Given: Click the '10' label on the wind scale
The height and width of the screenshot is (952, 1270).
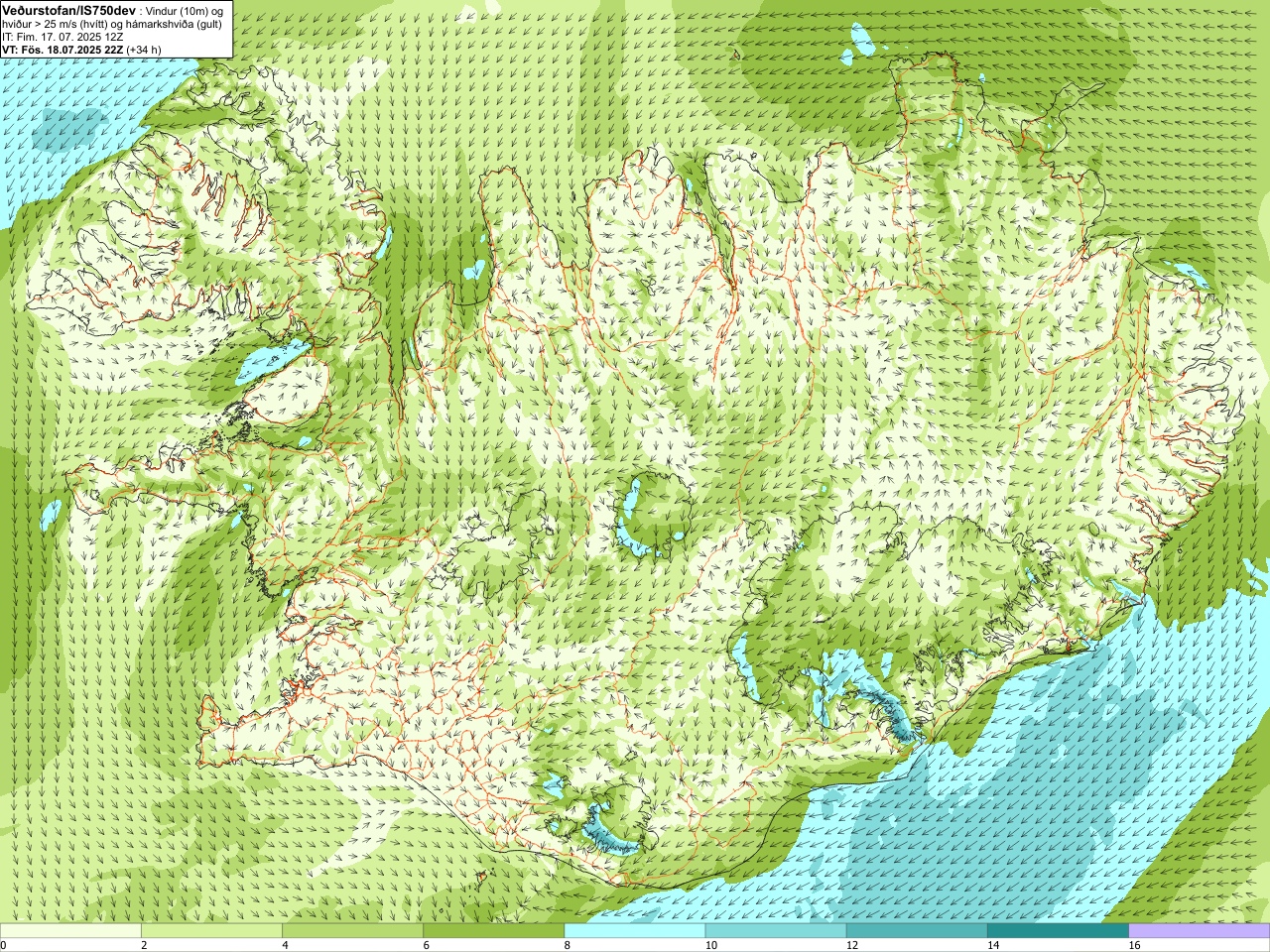Looking at the screenshot, I should tap(711, 945).
